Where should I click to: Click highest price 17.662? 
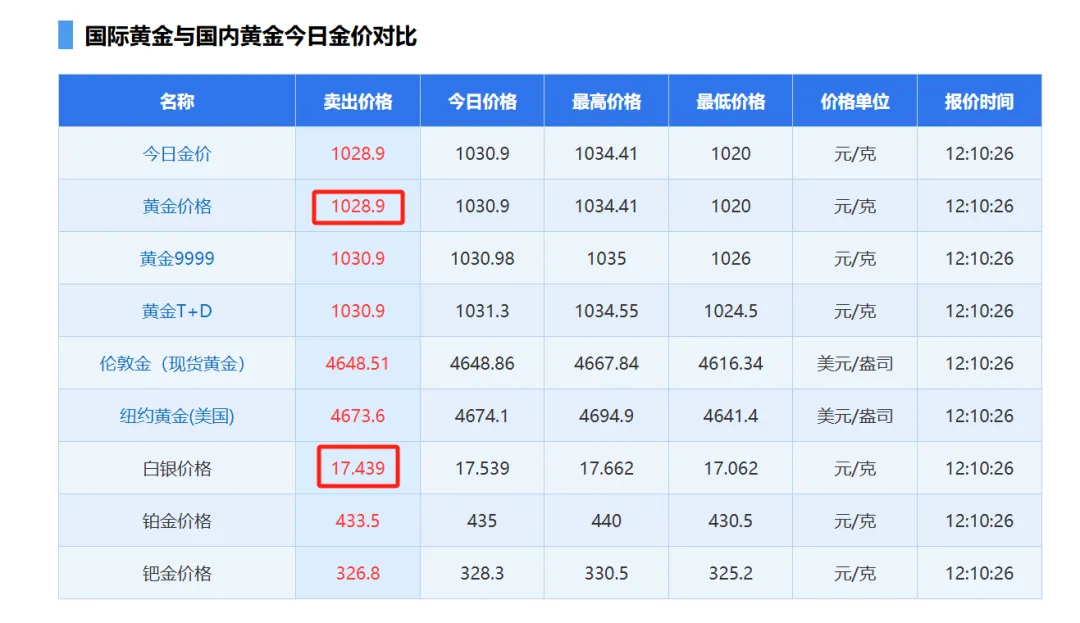[606, 468]
